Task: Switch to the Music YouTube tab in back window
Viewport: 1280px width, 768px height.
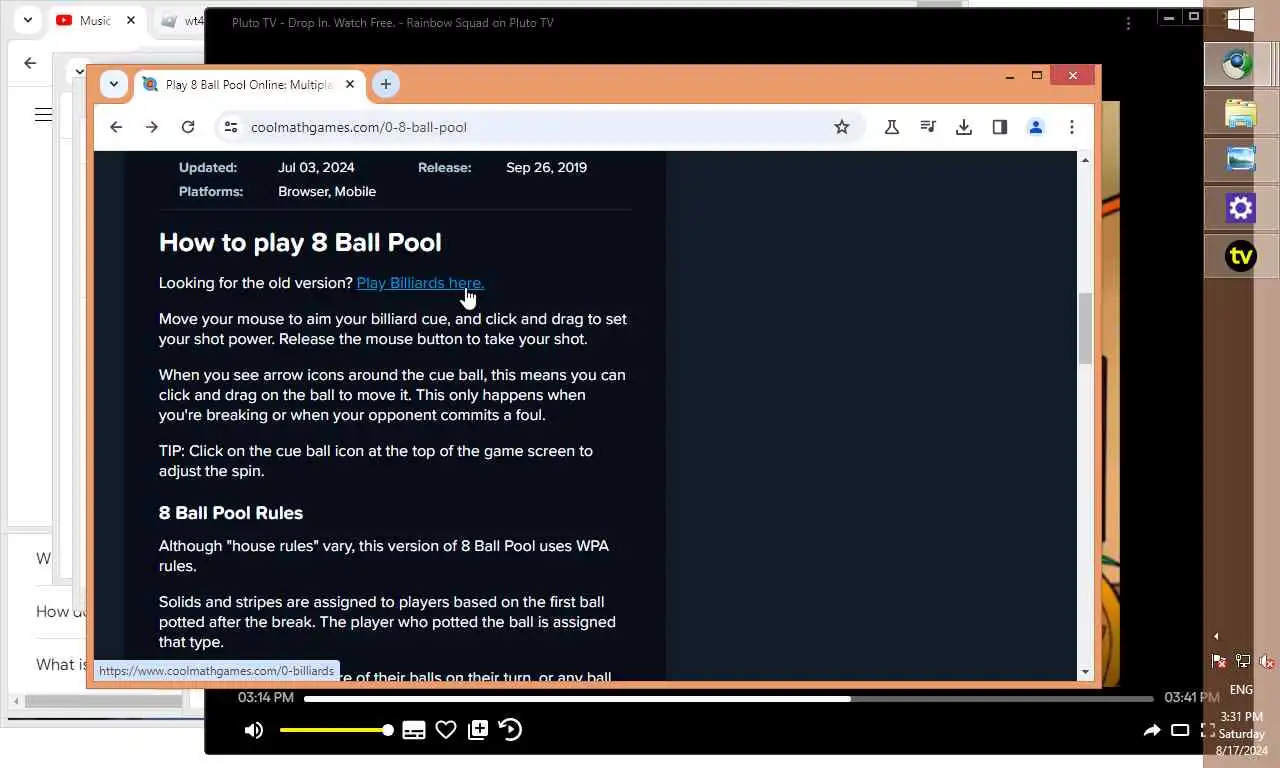Action: tap(96, 20)
